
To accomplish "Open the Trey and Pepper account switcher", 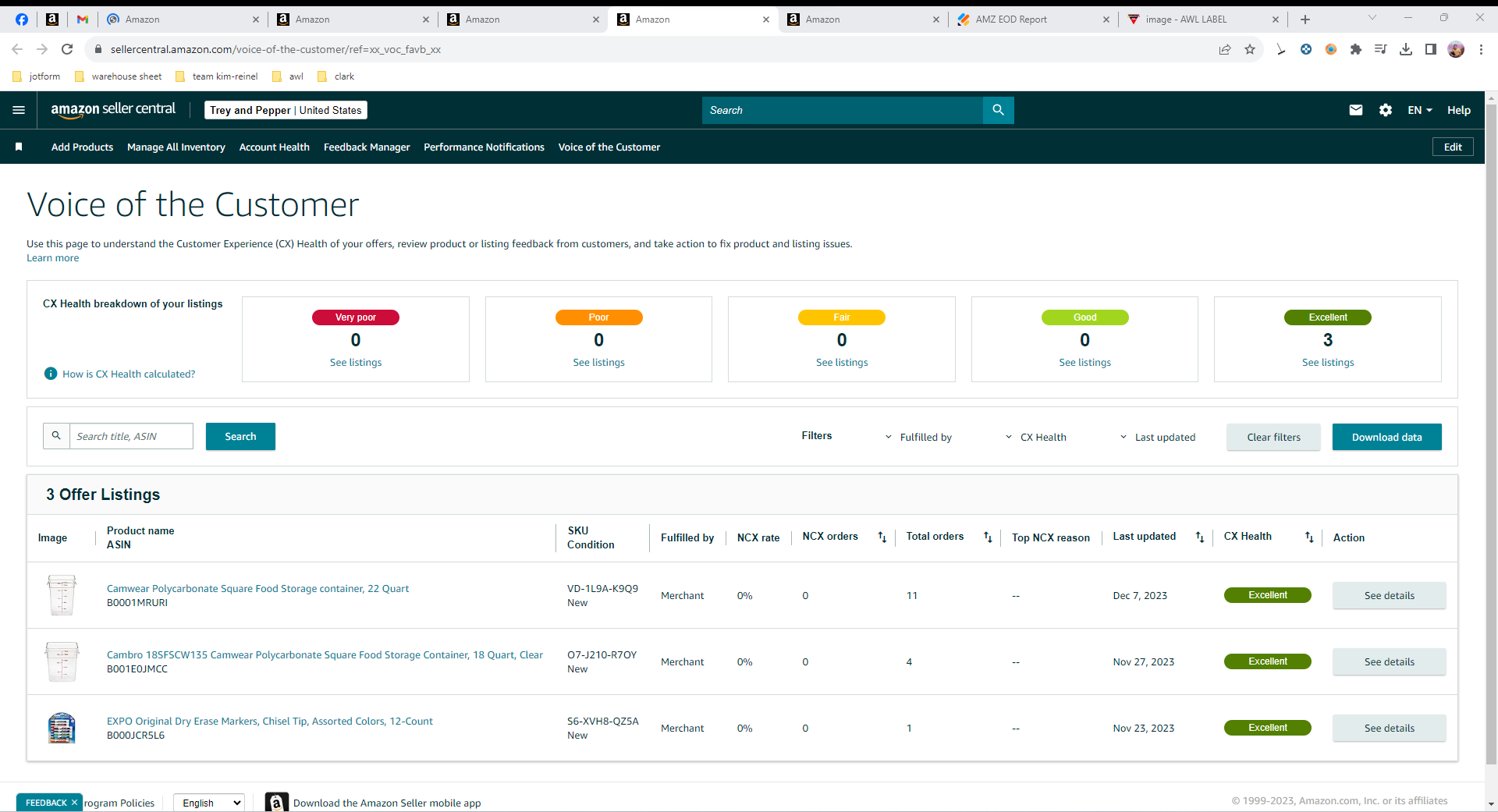I will tap(286, 110).
